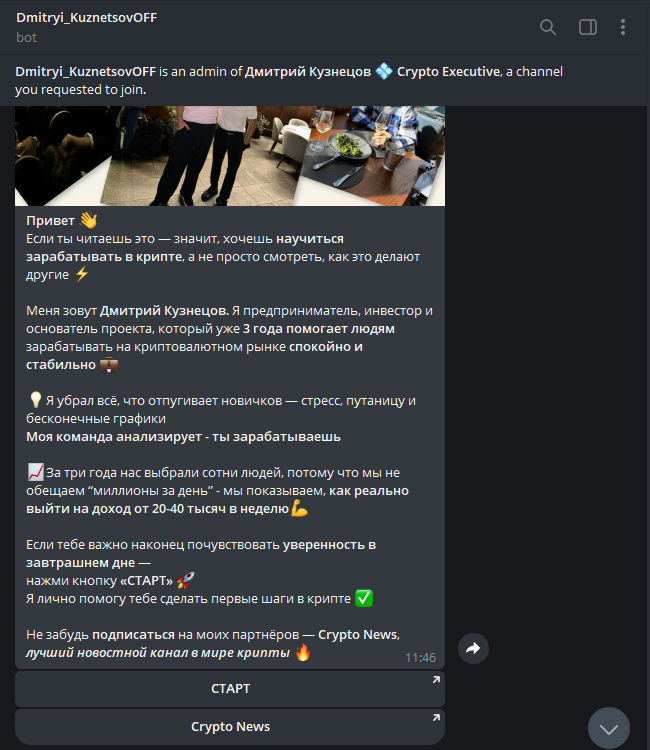Click the rocket emoji after «СТАРТ»
650x750 pixels.
point(185,581)
